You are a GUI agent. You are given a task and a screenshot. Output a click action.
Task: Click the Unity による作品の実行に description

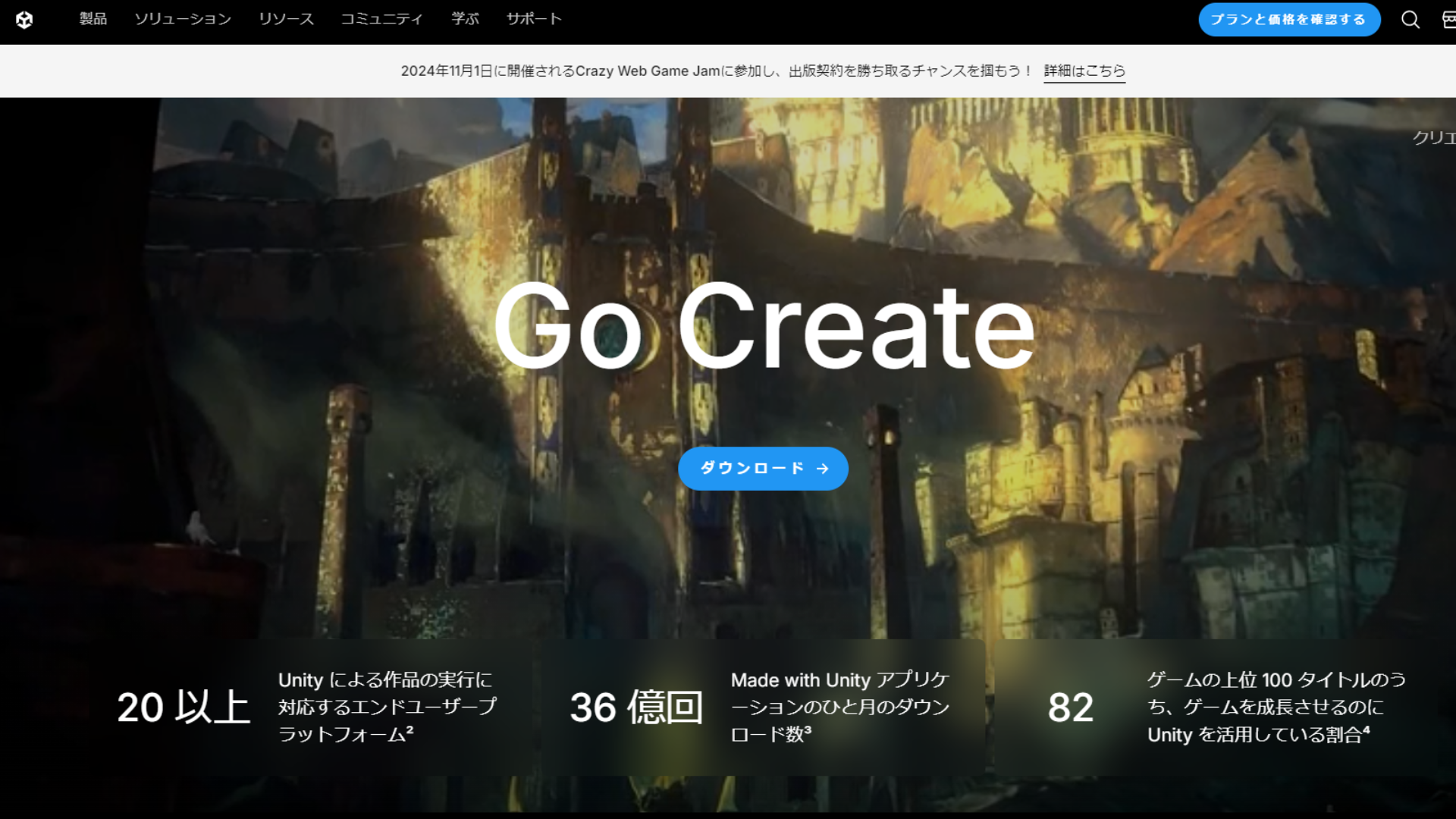(388, 707)
